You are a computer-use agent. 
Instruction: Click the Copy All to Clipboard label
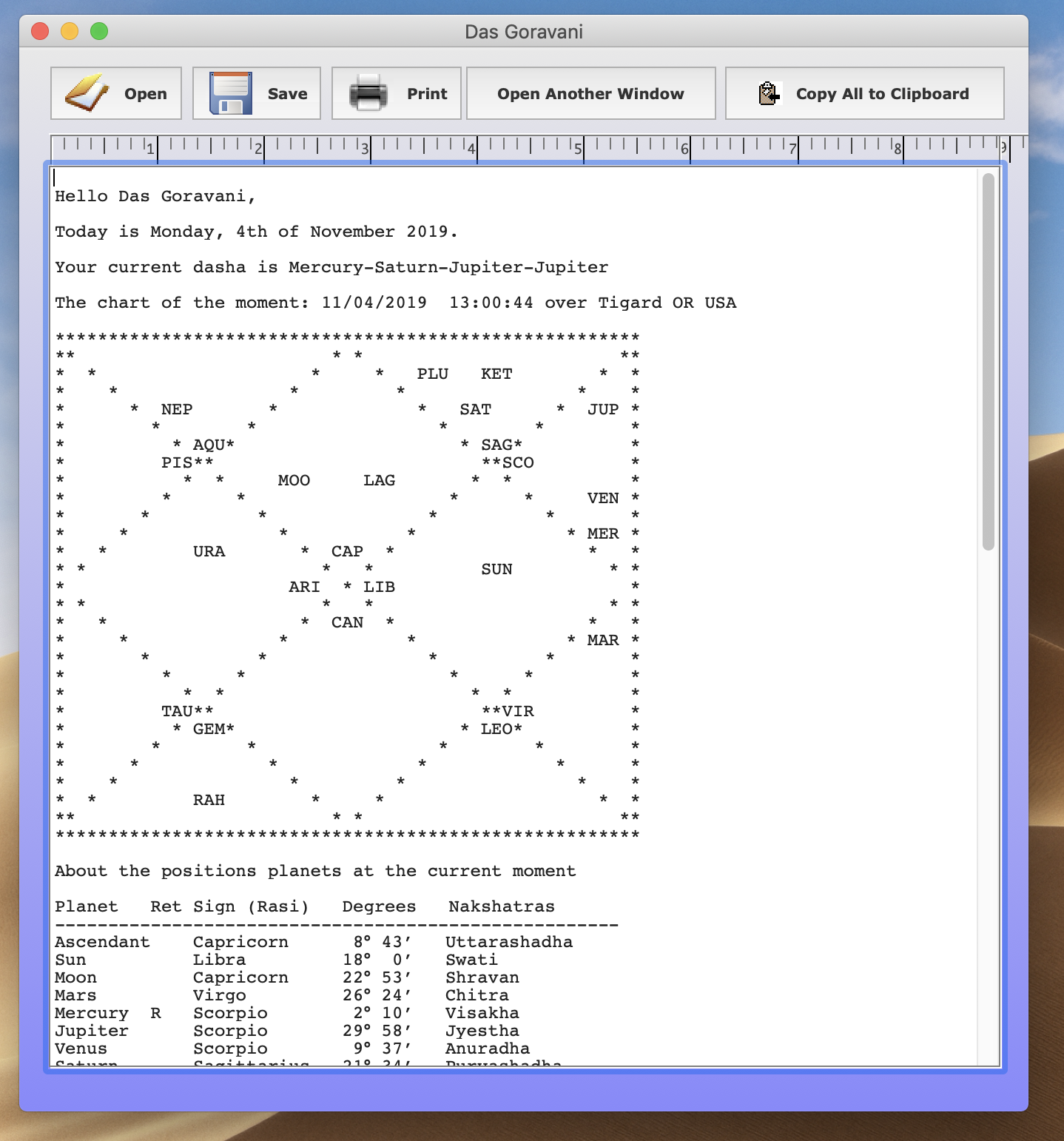pyautogui.click(x=882, y=94)
